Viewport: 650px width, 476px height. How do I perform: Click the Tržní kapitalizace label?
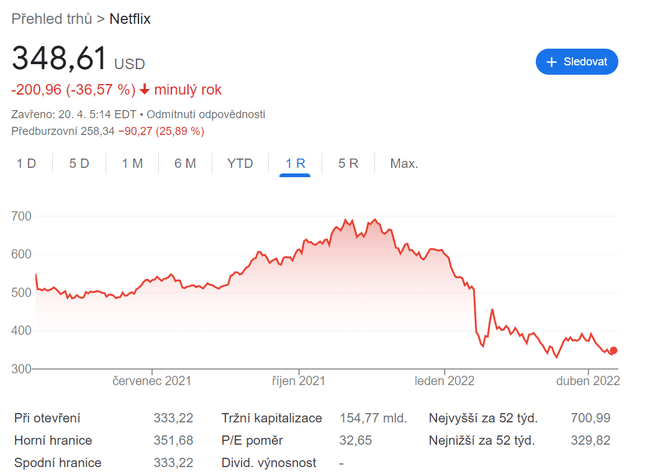(270, 418)
